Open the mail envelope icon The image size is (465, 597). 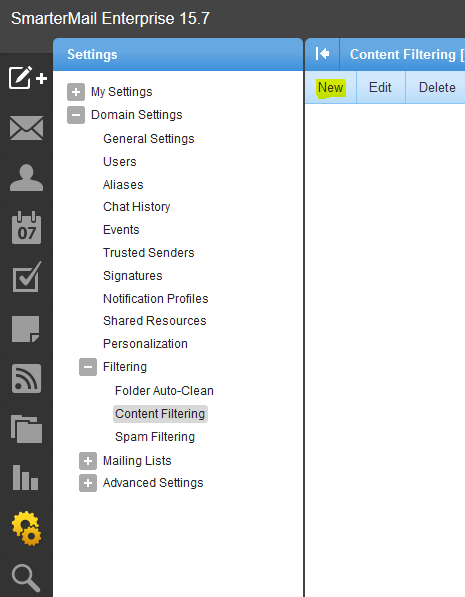[x=26, y=128]
